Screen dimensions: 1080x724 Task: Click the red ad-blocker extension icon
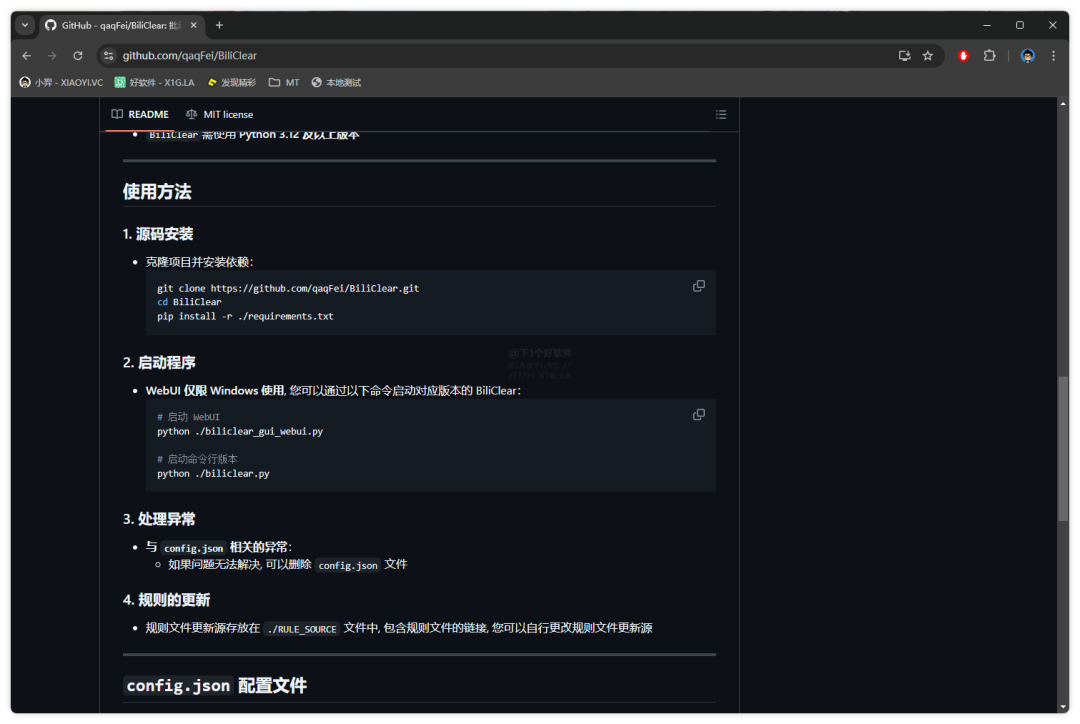click(x=964, y=56)
